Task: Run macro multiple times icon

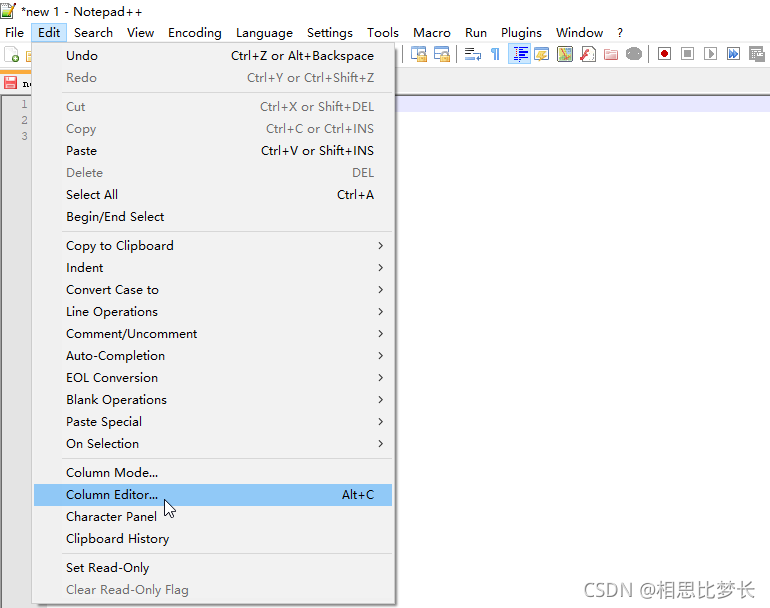Action: coord(734,54)
